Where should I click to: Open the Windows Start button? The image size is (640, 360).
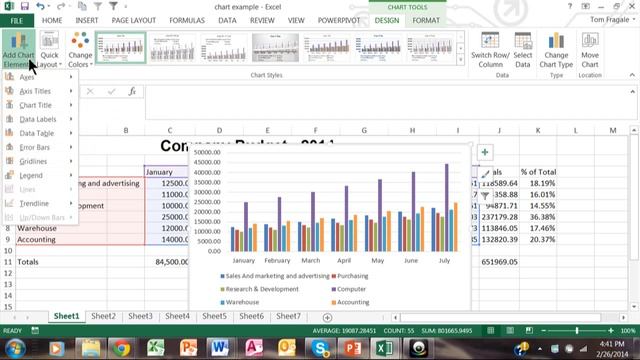click(x=15, y=349)
